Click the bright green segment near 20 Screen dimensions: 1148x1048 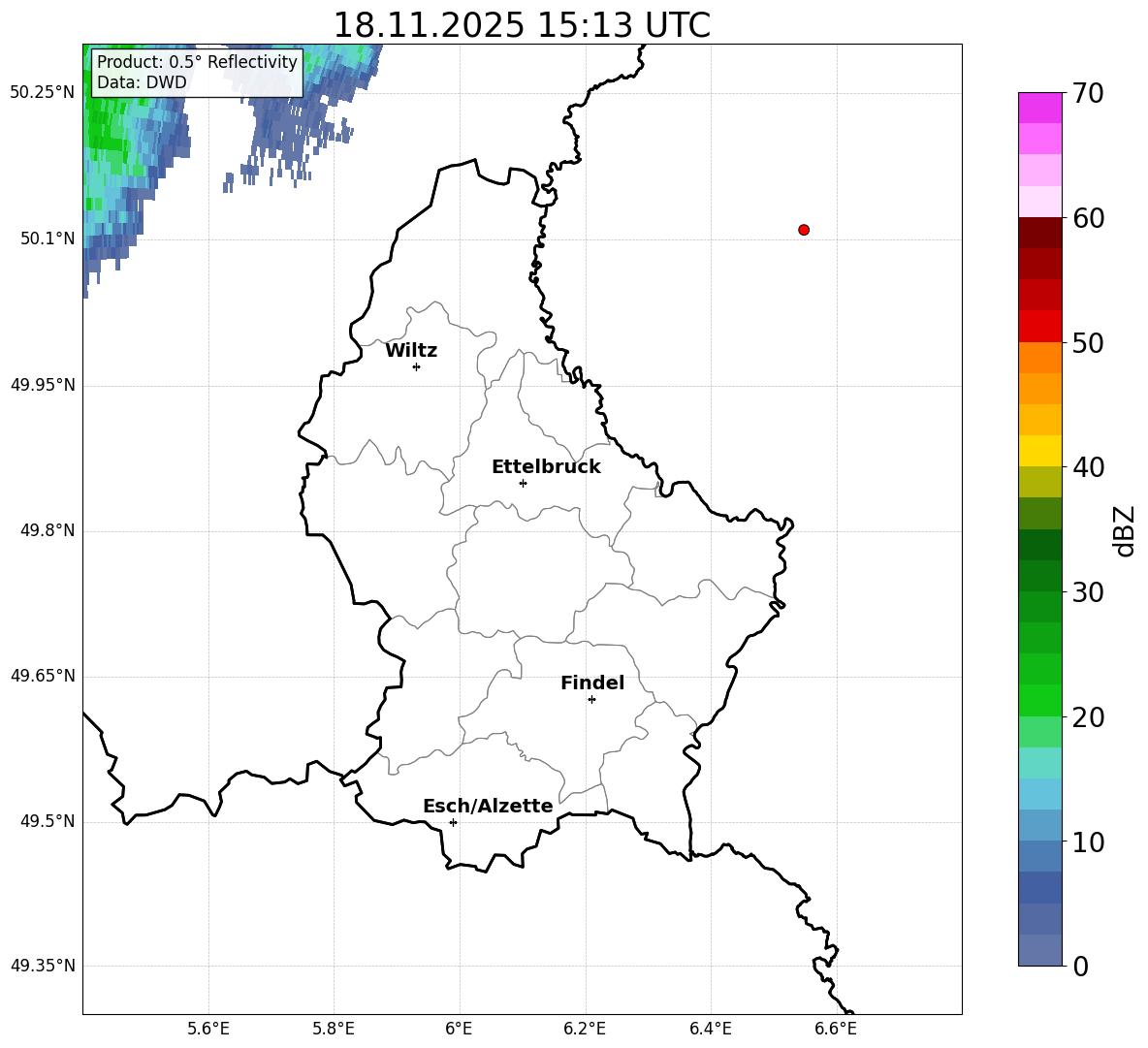click(1039, 700)
